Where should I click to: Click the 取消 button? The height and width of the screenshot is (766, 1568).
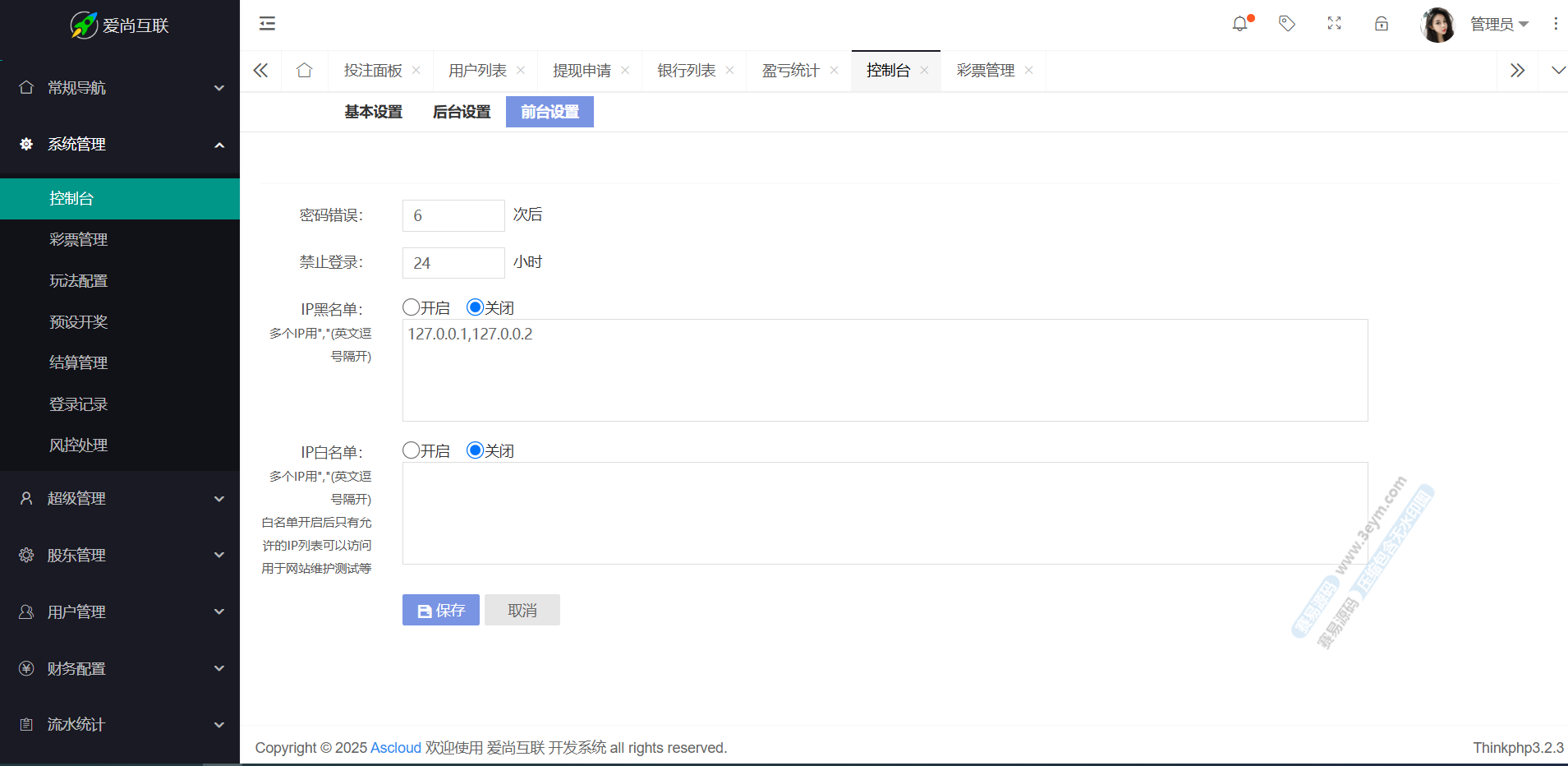(x=522, y=611)
